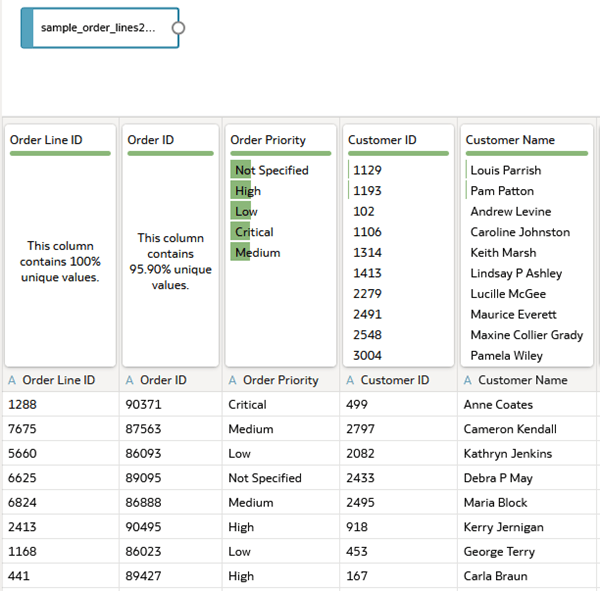Select value 3004 in Customer ID tile
The image size is (600, 591).
coord(367,356)
